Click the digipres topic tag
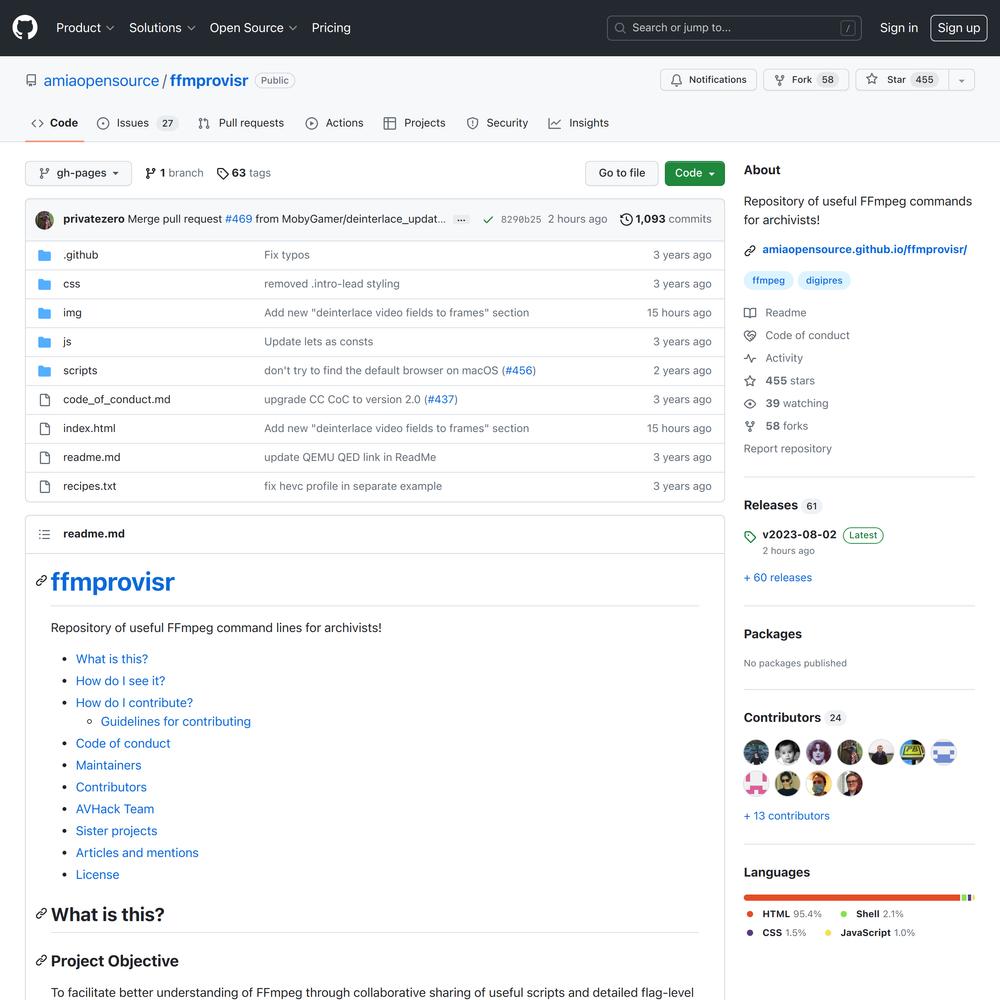 (x=824, y=281)
